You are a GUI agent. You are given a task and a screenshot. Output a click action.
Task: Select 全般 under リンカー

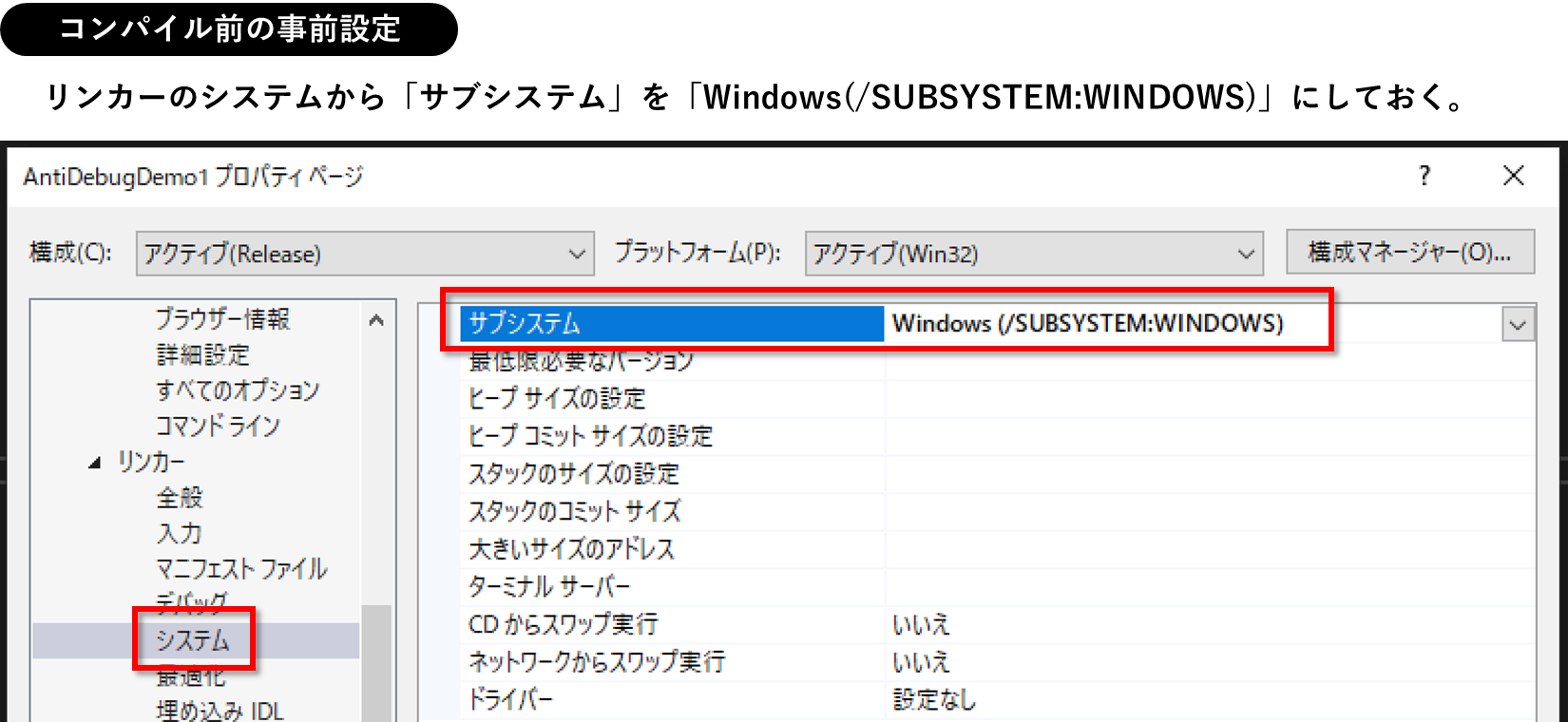180,497
